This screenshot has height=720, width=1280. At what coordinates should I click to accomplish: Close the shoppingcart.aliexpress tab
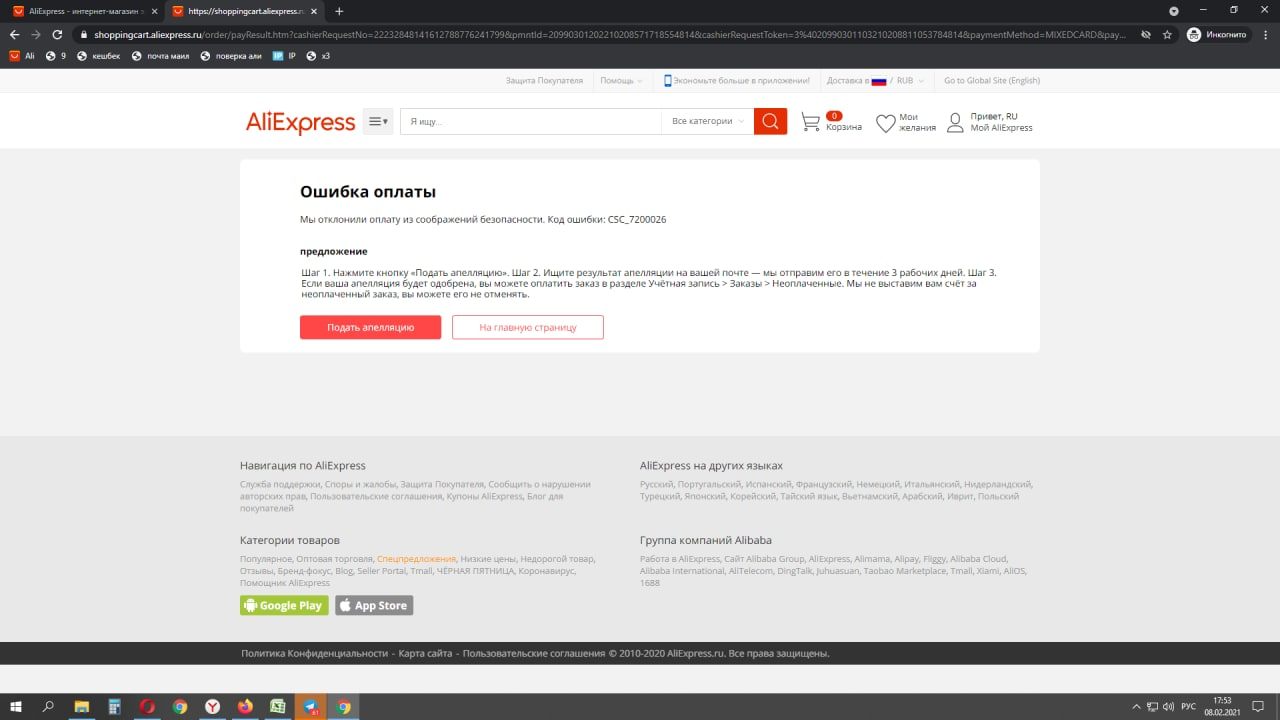coord(314,11)
